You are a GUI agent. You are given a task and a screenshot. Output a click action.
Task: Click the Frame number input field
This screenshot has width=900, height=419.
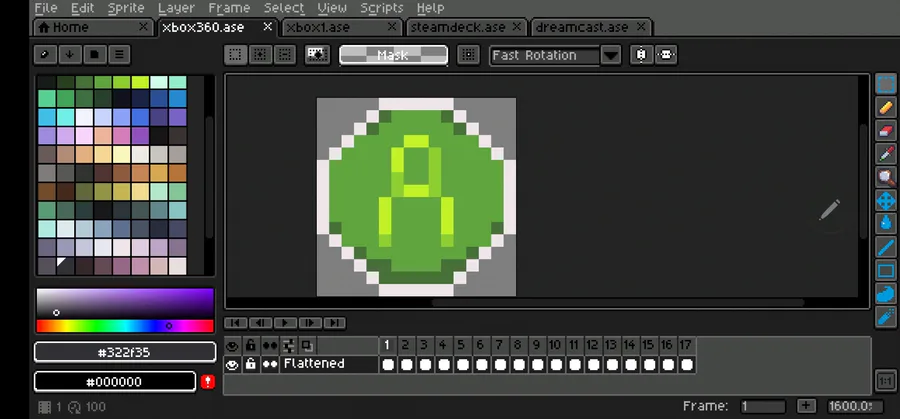coord(762,406)
